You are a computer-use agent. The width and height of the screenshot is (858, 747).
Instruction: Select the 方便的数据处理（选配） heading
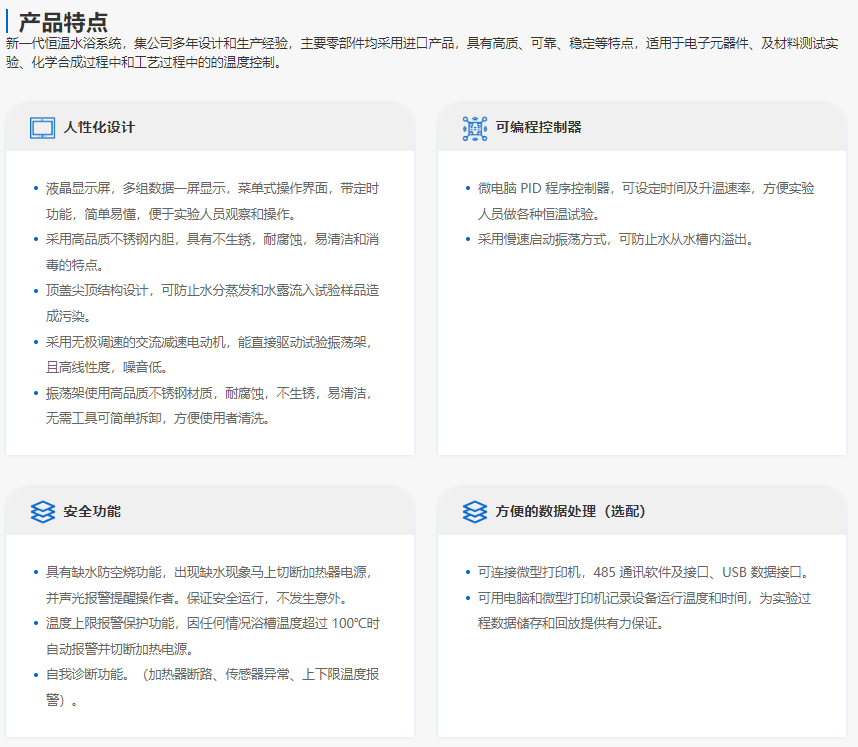pyautogui.click(x=570, y=511)
